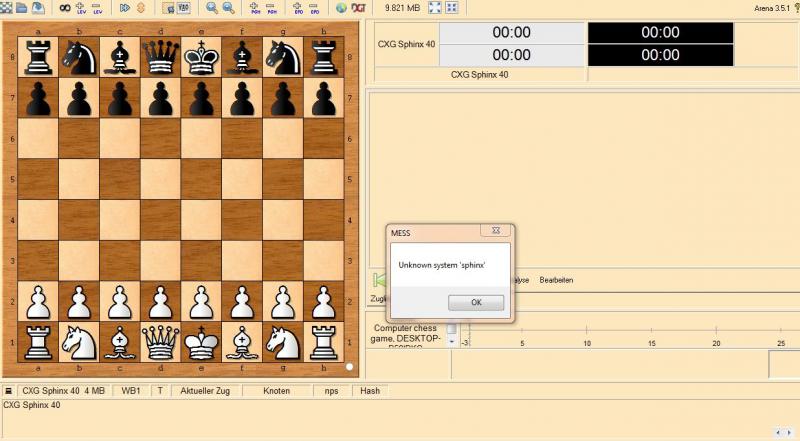Click the top black clock display
Image resolution: width=800 pixels, height=441 pixels.
coord(660,32)
